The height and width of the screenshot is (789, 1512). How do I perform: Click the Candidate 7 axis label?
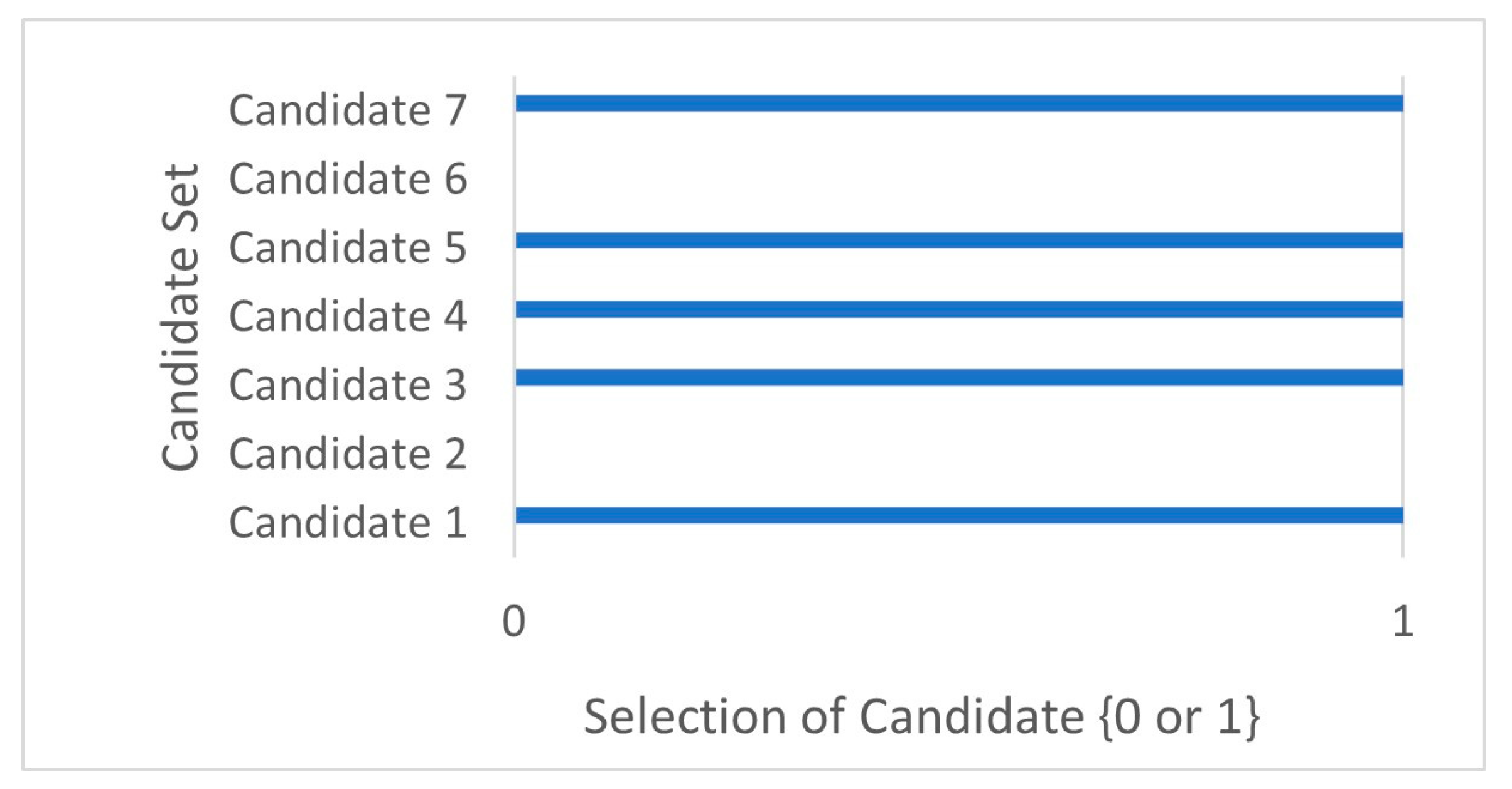[x=348, y=110]
